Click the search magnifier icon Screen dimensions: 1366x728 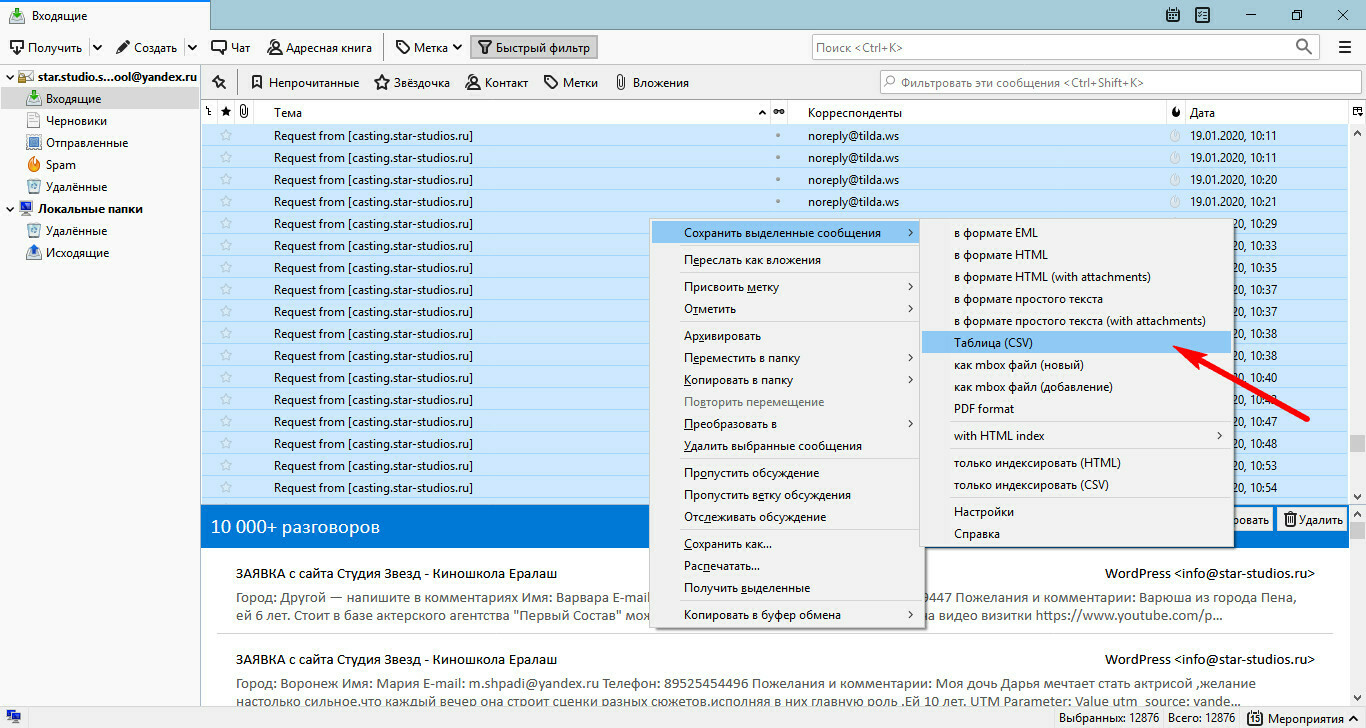1304,47
